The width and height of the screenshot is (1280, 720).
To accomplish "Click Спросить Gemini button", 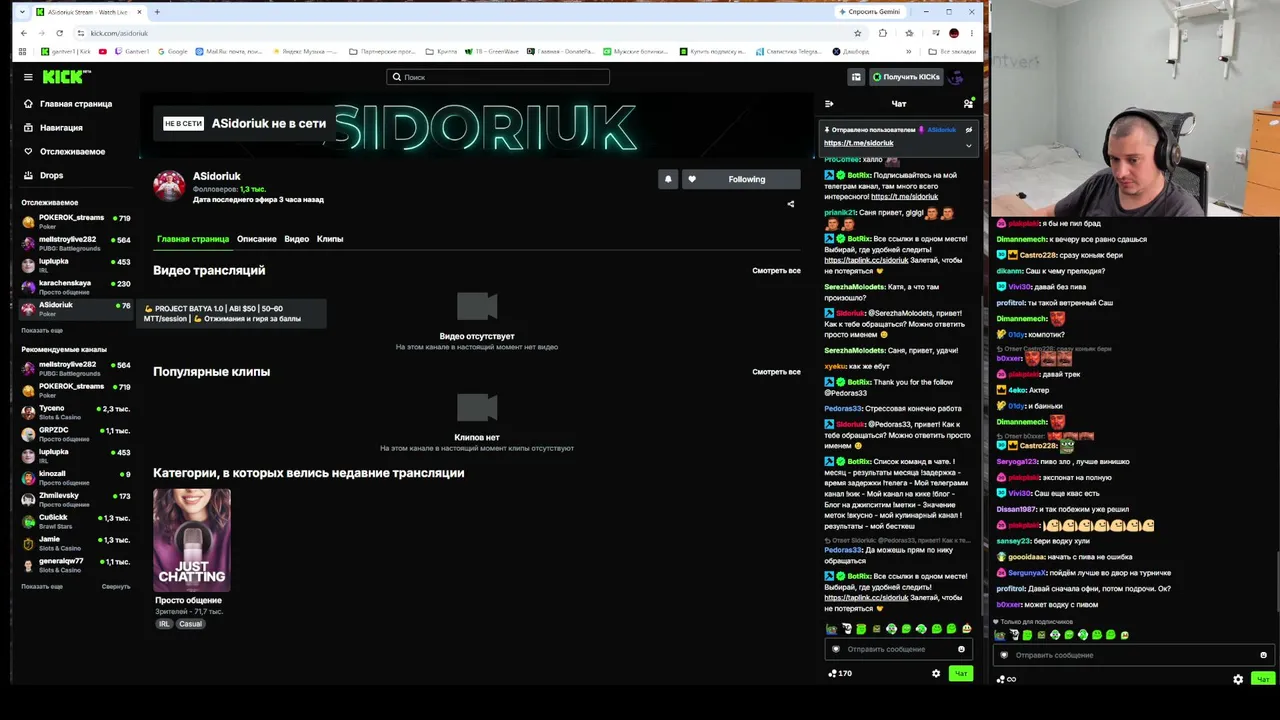I will (x=870, y=12).
